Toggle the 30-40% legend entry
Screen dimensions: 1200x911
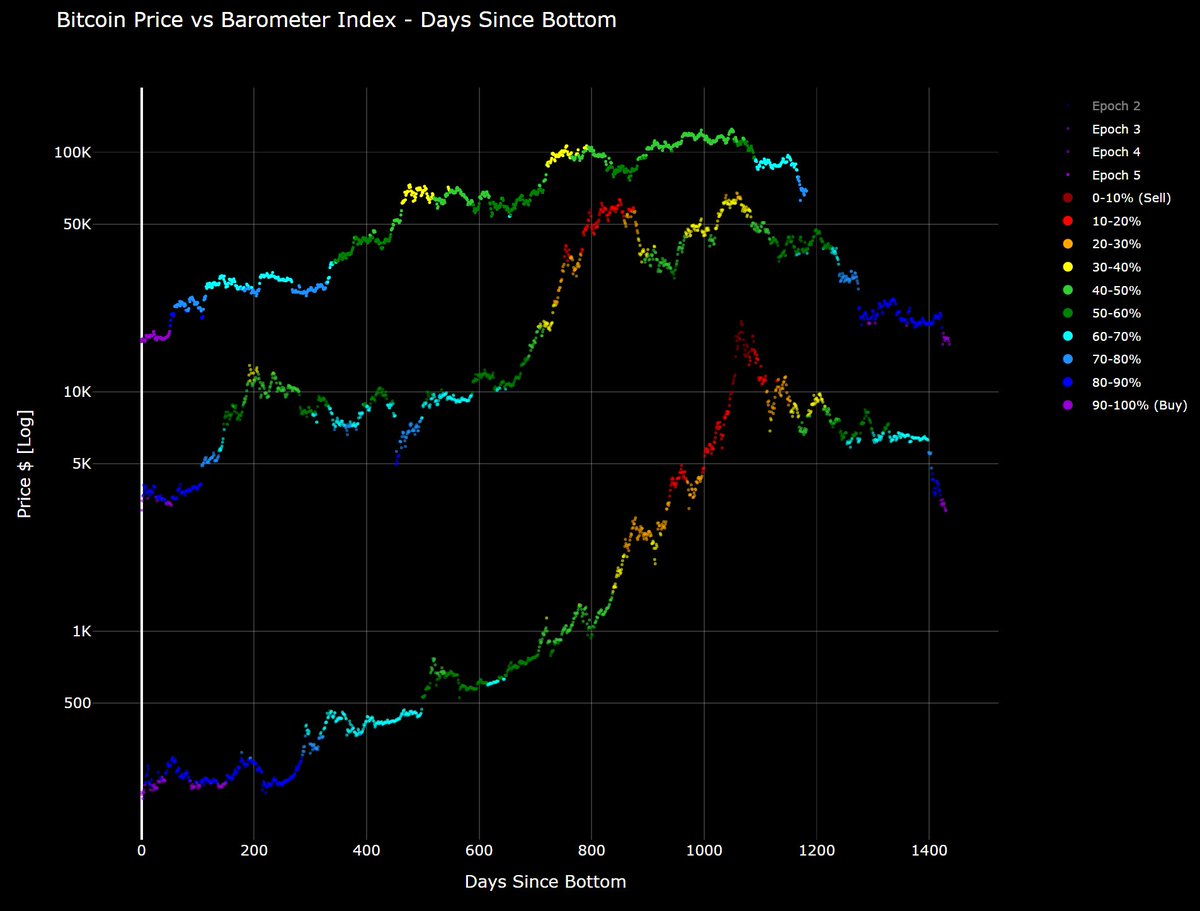click(x=1104, y=267)
